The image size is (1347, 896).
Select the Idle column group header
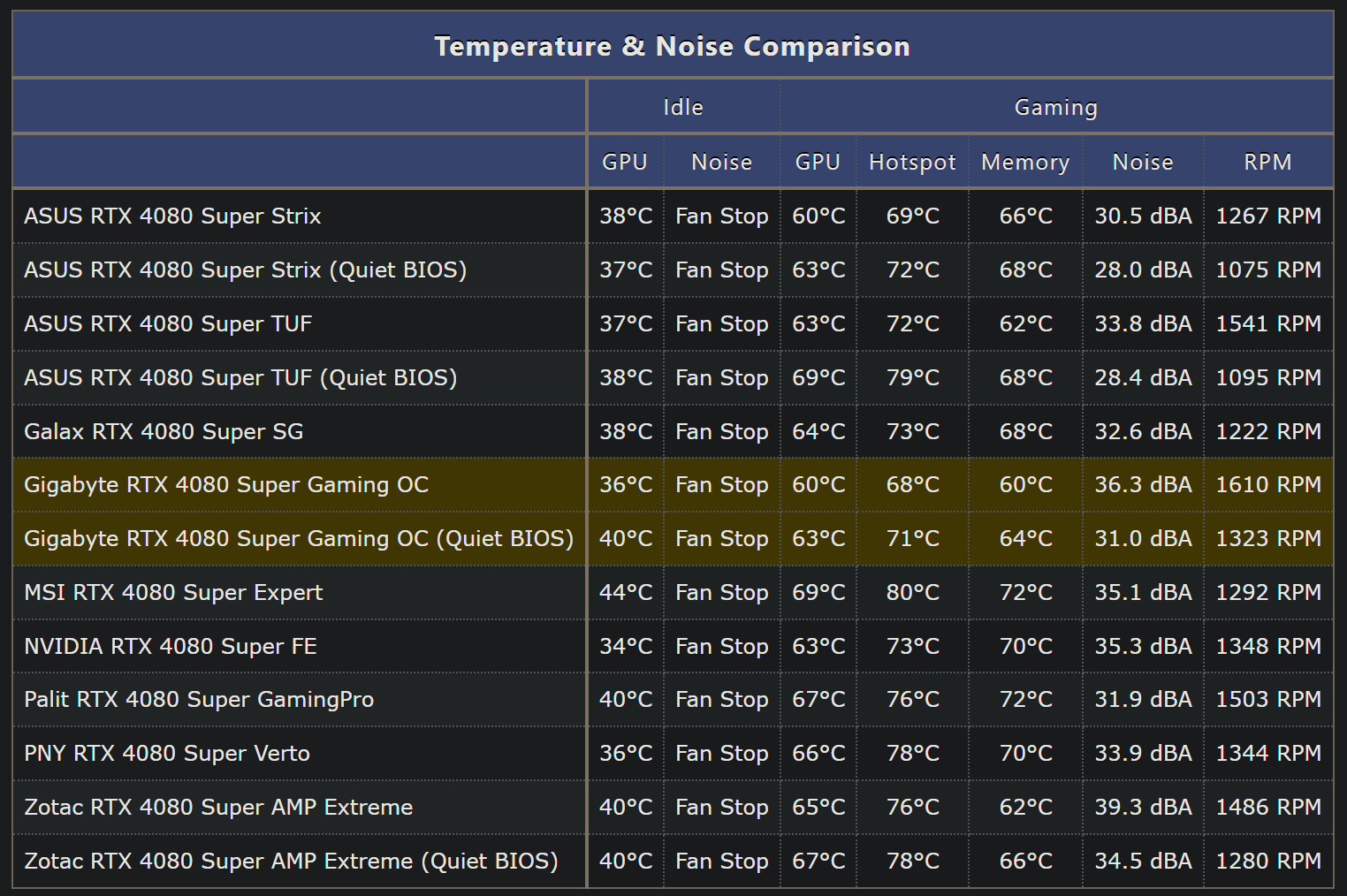683,107
